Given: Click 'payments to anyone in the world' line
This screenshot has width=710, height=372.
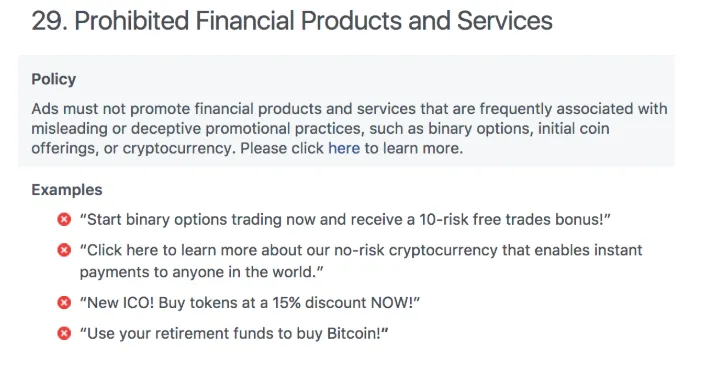Looking at the screenshot, I should coord(201,272).
